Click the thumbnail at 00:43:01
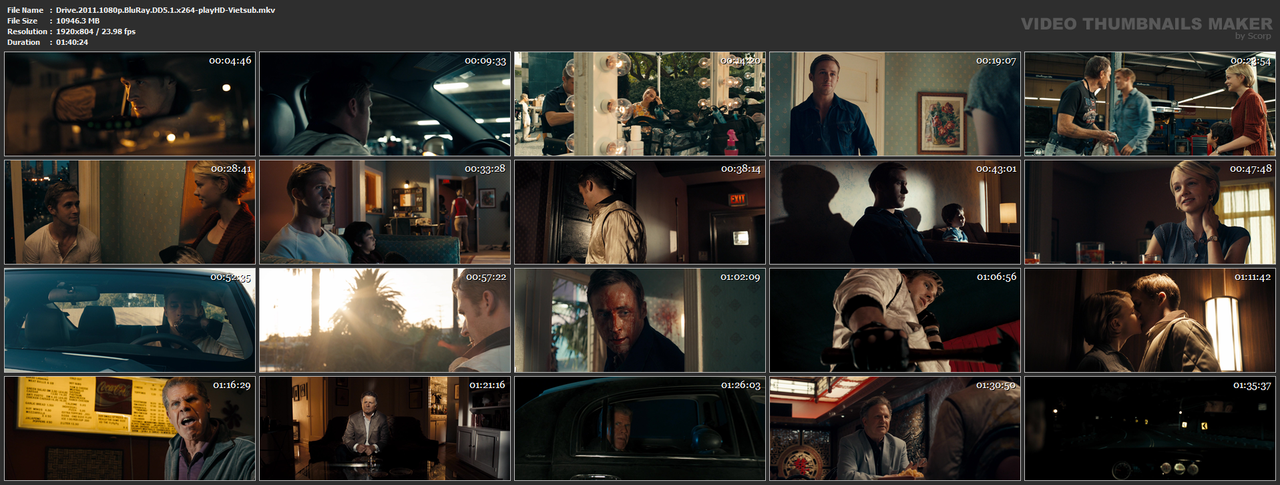 point(895,212)
